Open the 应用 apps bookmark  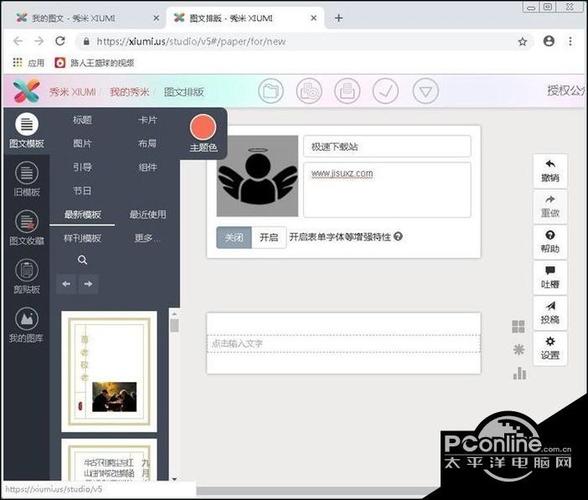coord(28,63)
